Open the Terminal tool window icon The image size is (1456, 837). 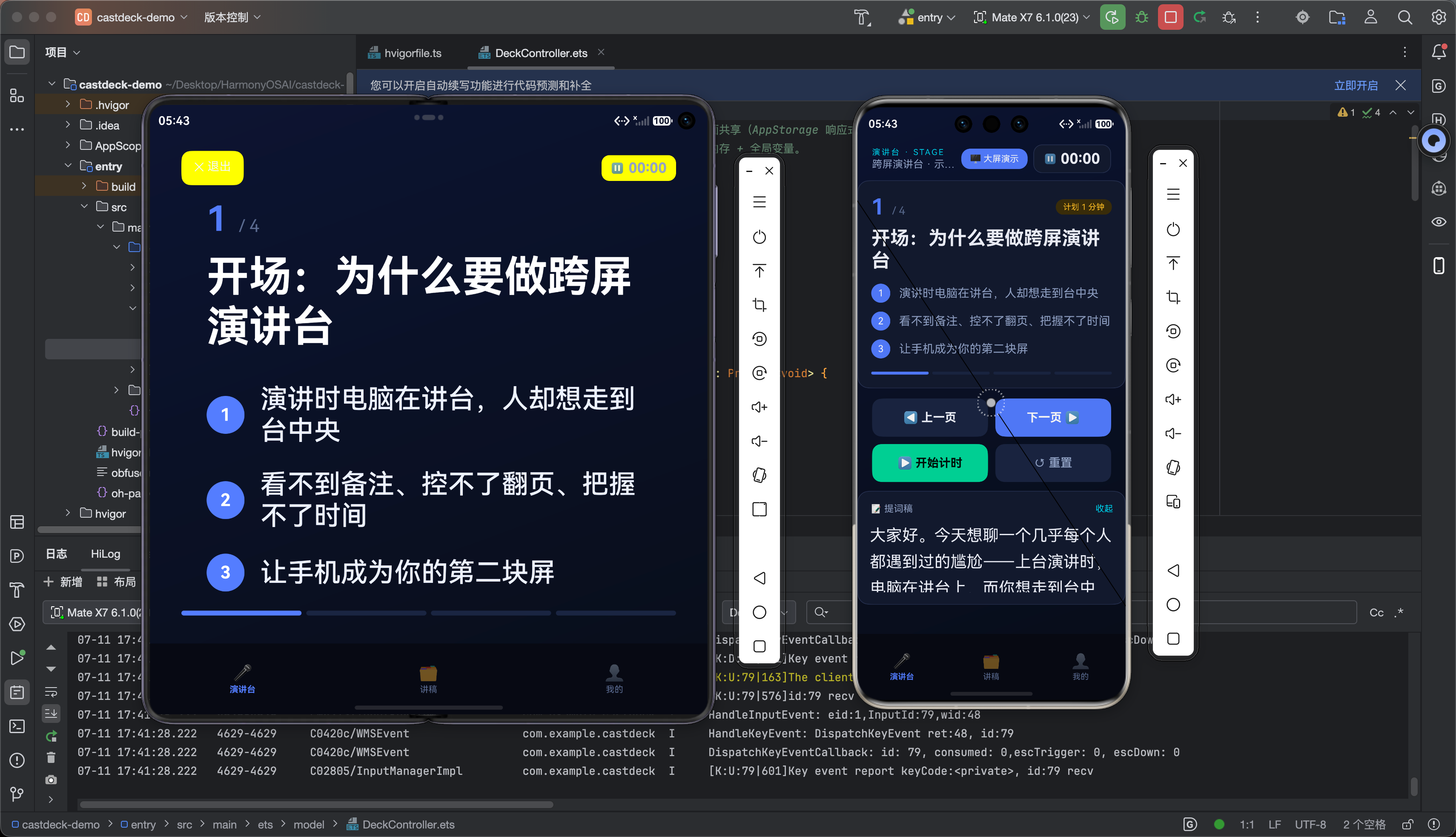point(17,726)
